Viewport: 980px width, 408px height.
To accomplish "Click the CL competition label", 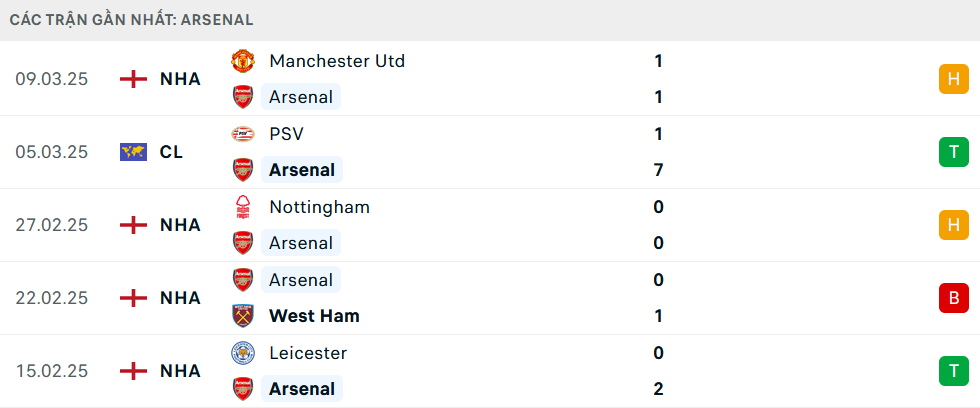I will 171,152.
